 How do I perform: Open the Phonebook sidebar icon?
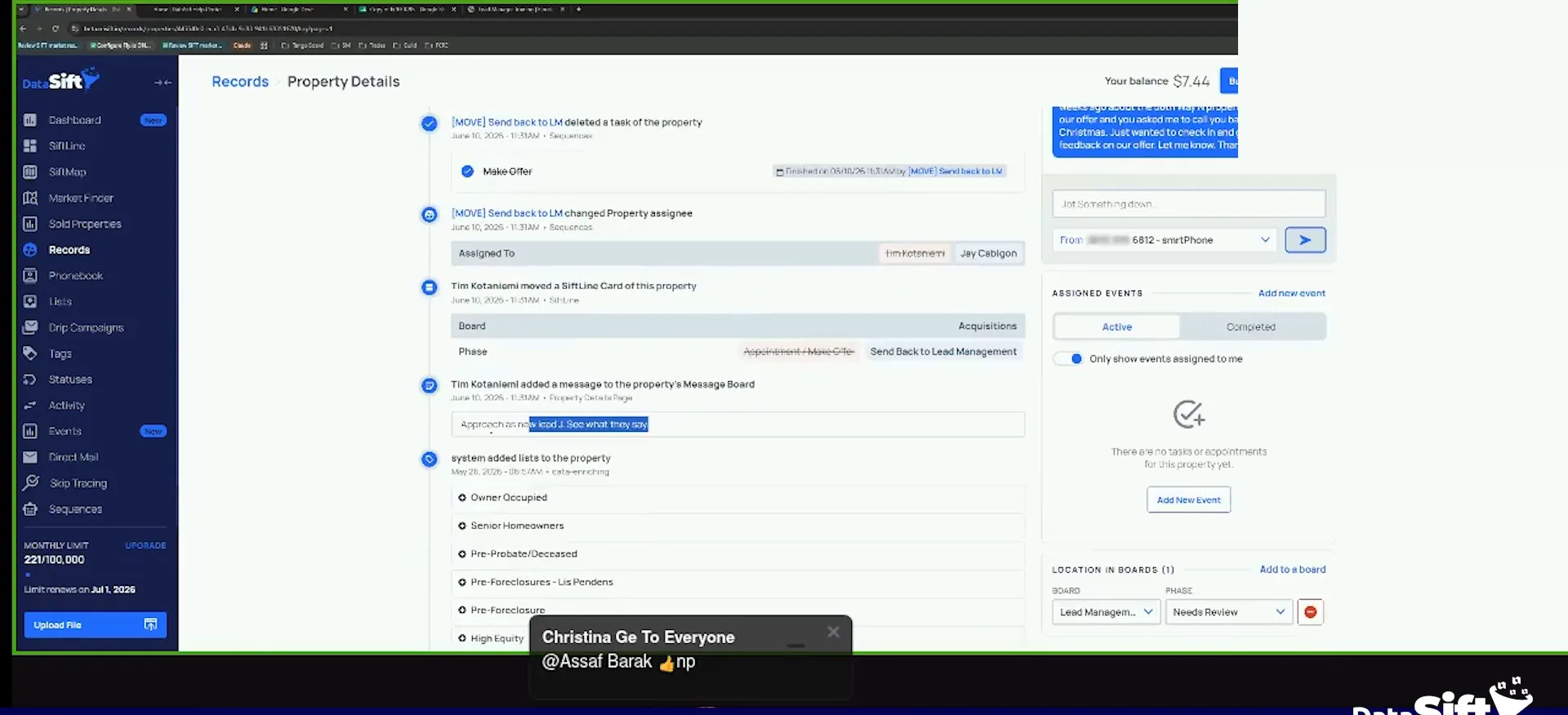click(x=30, y=276)
